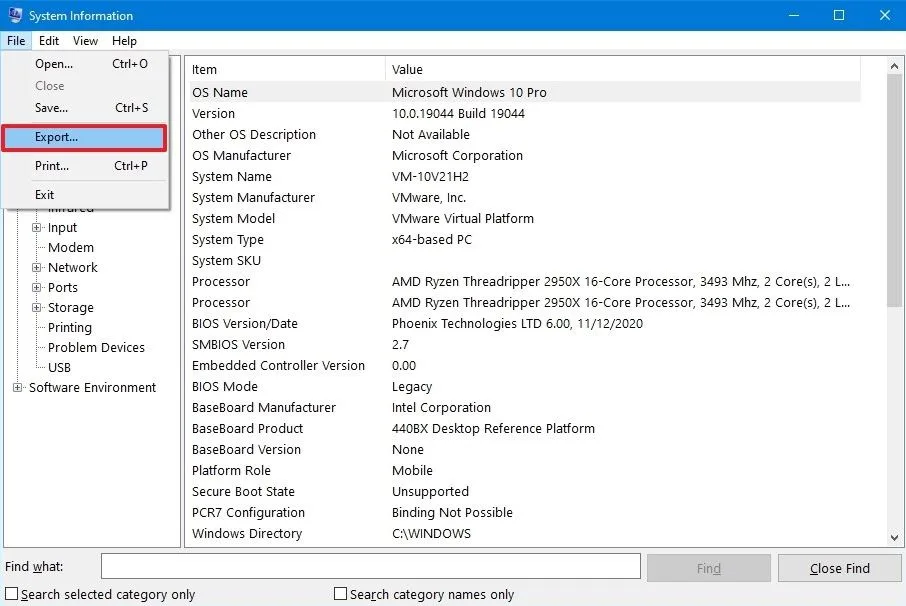Select the Platform Role row
The width and height of the screenshot is (906, 606).
tap(525, 471)
